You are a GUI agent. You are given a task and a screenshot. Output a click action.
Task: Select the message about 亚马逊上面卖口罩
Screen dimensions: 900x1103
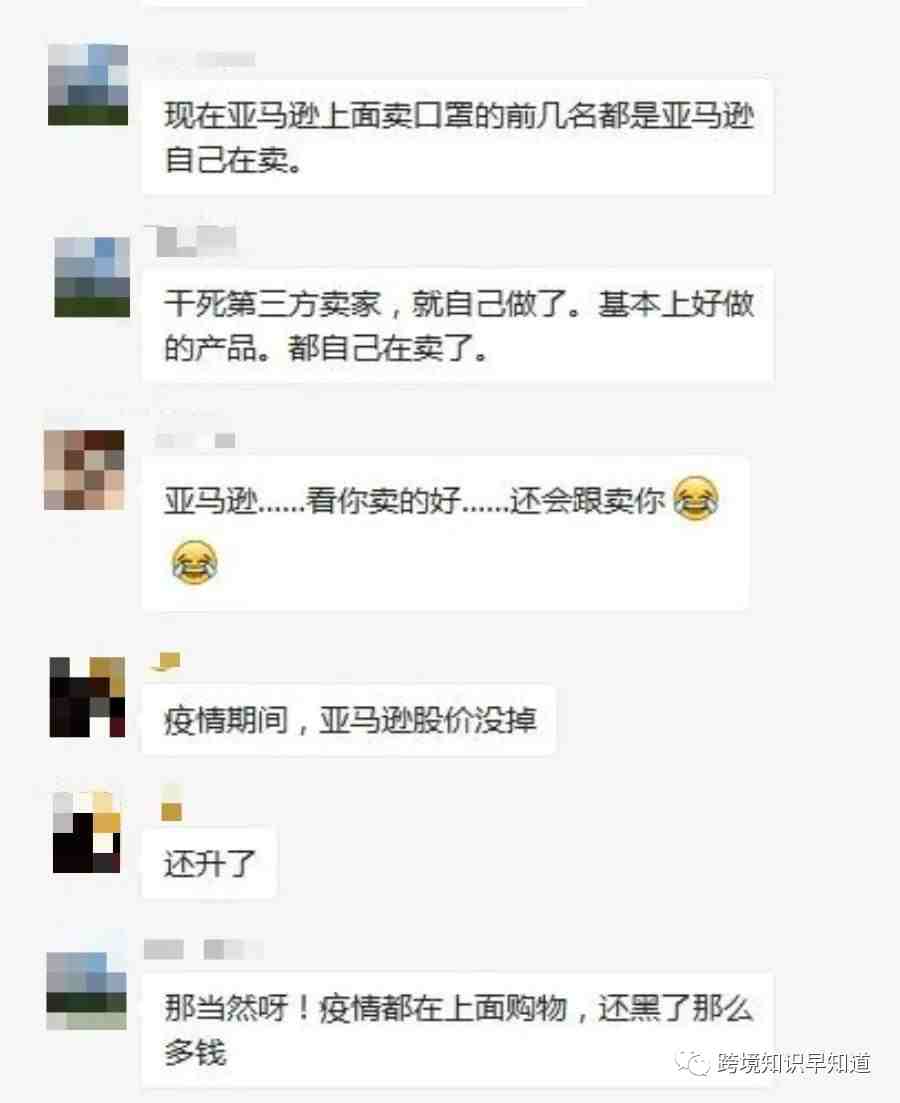pos(457,138)
